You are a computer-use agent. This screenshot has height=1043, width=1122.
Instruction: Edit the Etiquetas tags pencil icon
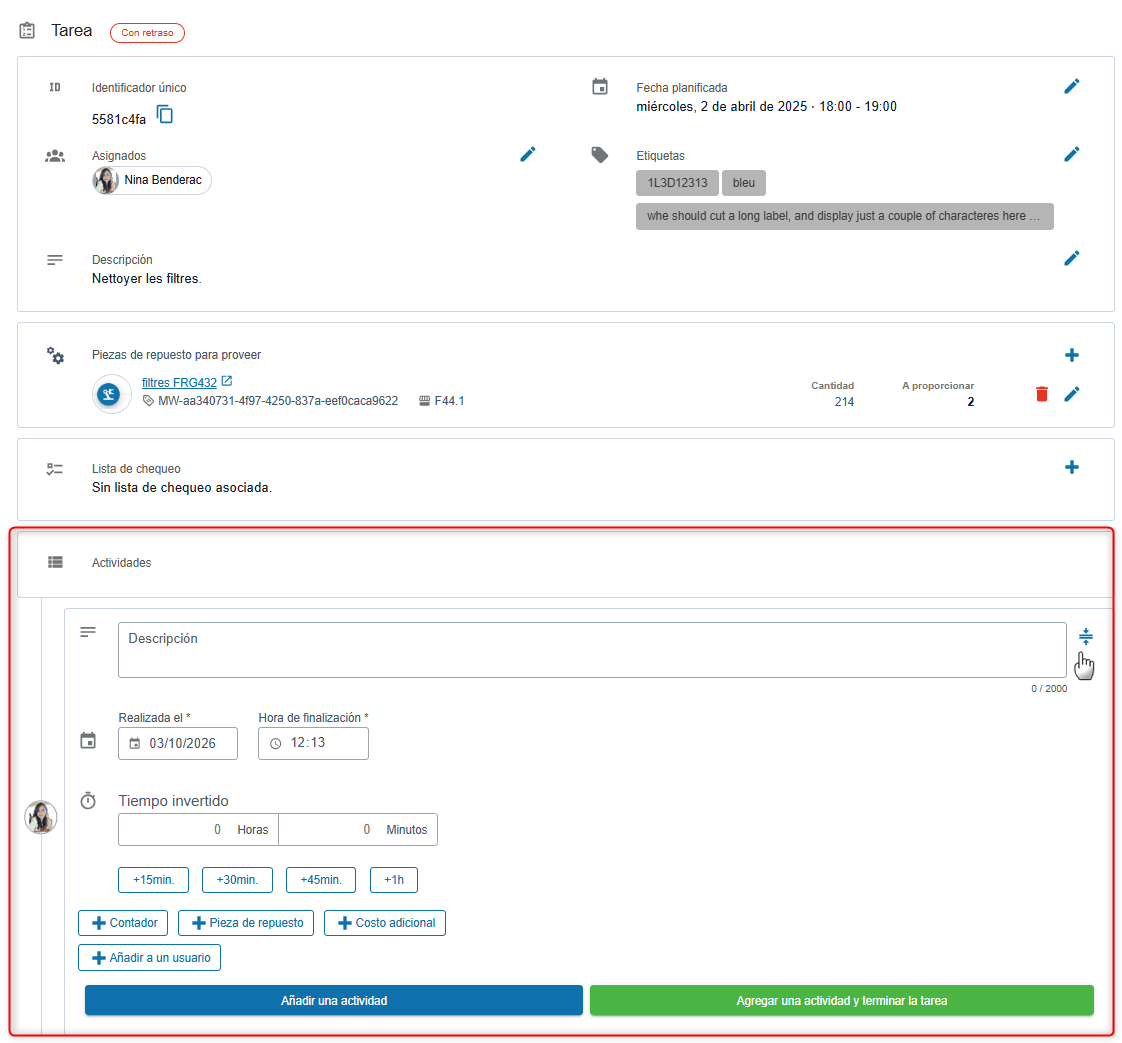[1071, 154]
